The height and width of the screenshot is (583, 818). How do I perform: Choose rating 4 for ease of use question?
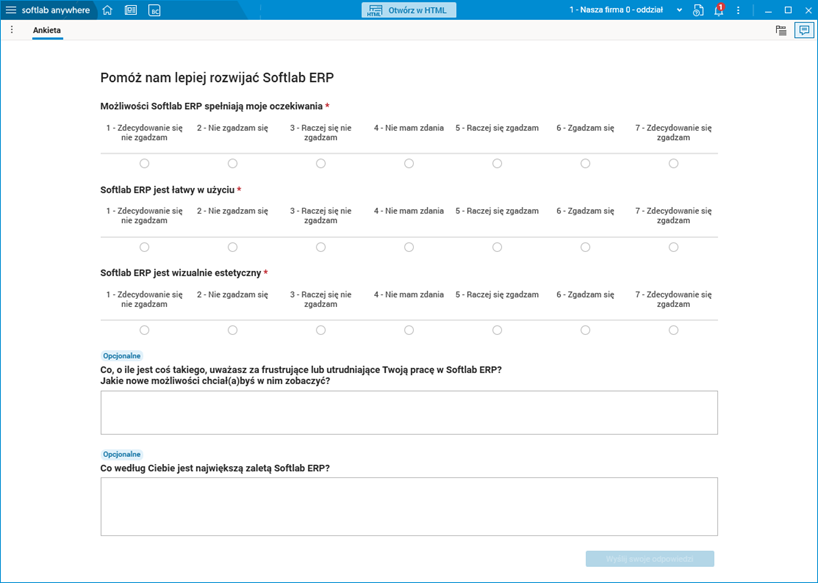409,247
